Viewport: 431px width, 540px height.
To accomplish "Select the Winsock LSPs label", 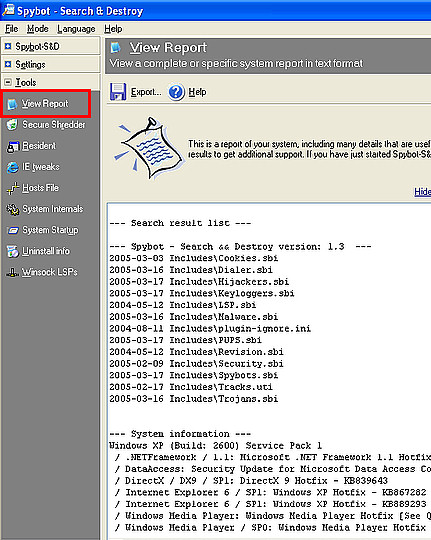I will click(50, 272).
